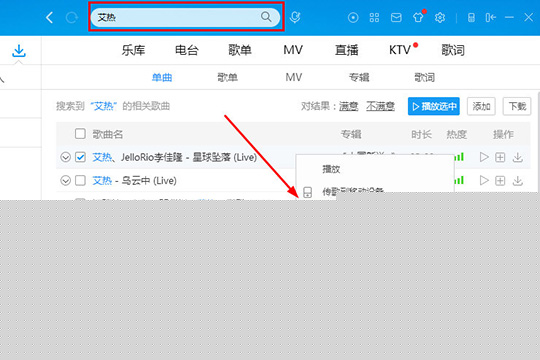Expand the 乌云中 (Live) row chevron
Viewport: 540px width, 360px height.
(65, 180)
